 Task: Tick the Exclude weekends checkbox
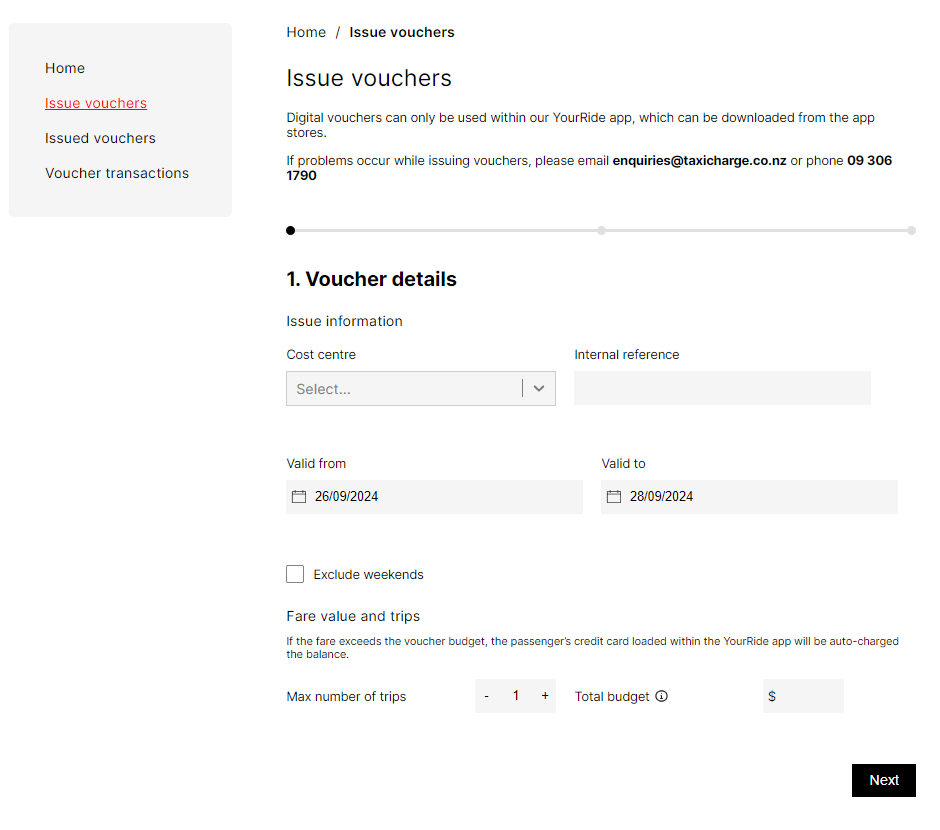coord(295,574)
